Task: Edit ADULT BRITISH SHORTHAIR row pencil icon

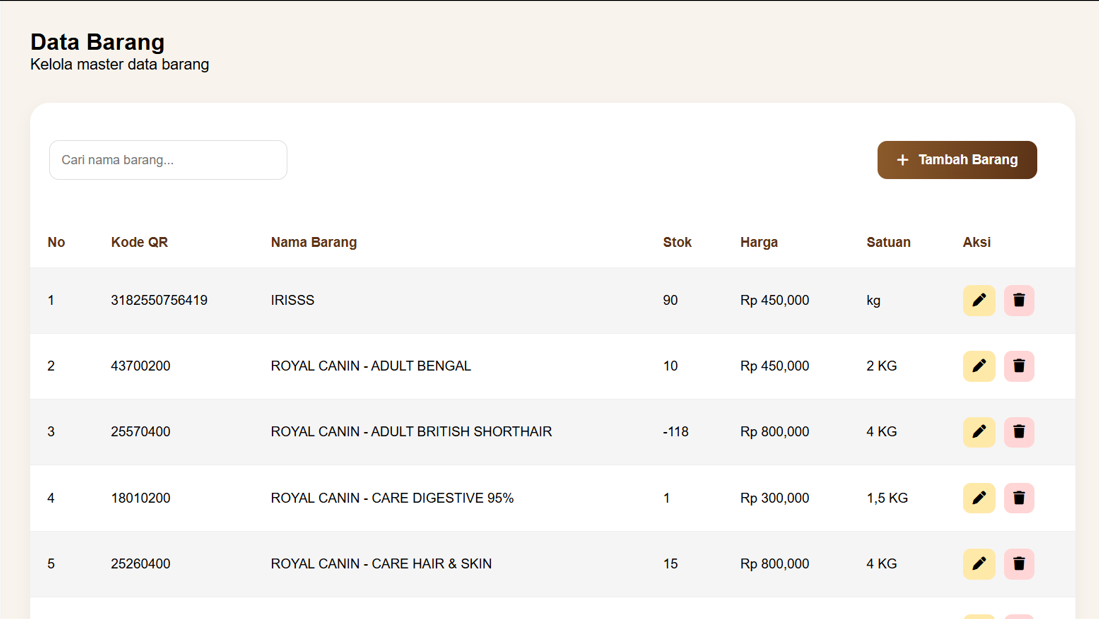Action: (978, 432)
